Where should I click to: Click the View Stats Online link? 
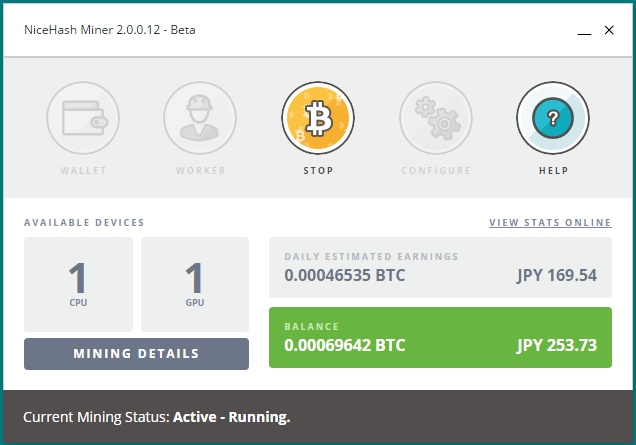pos(550,223)
